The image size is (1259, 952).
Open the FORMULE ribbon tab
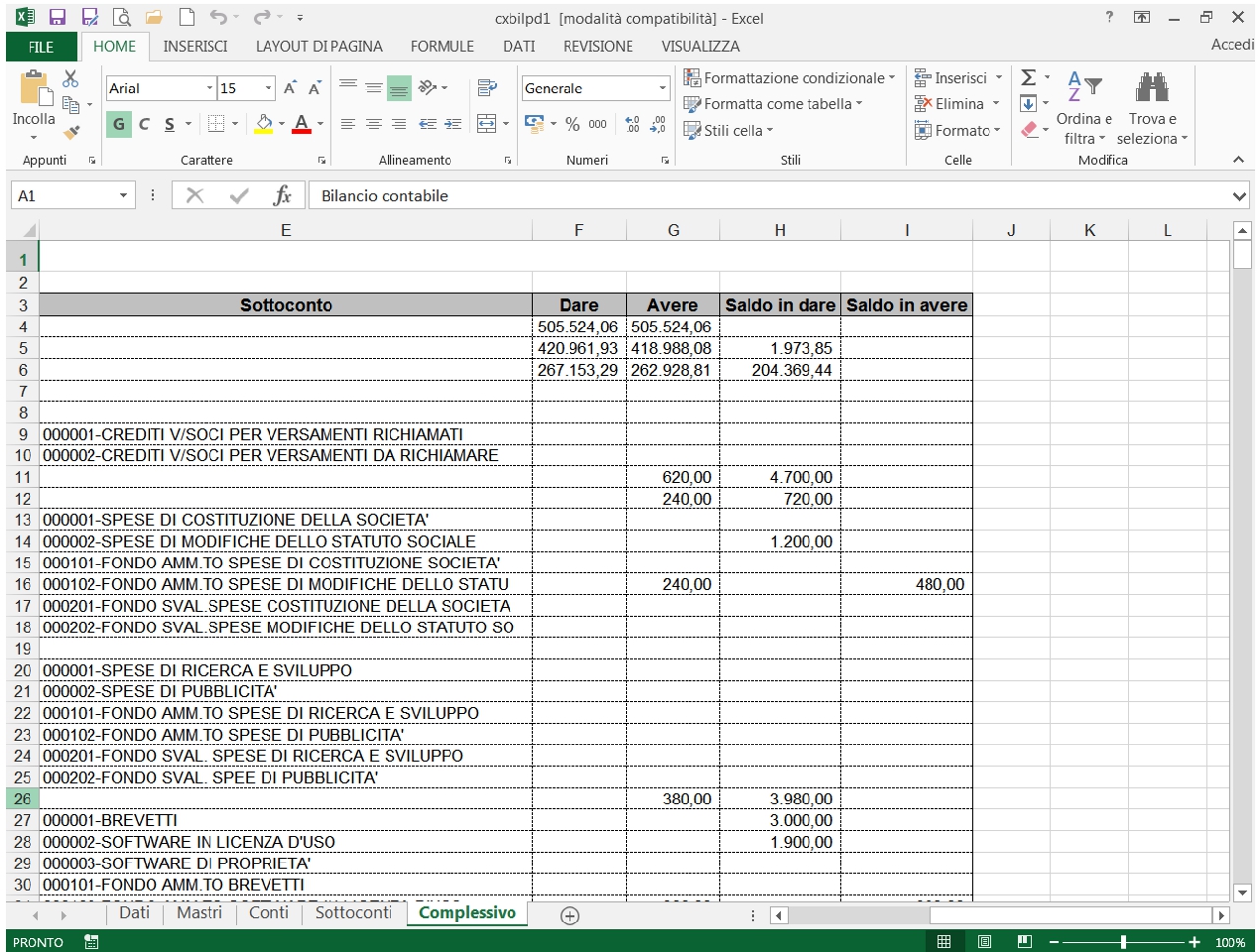tap(443, 46)
